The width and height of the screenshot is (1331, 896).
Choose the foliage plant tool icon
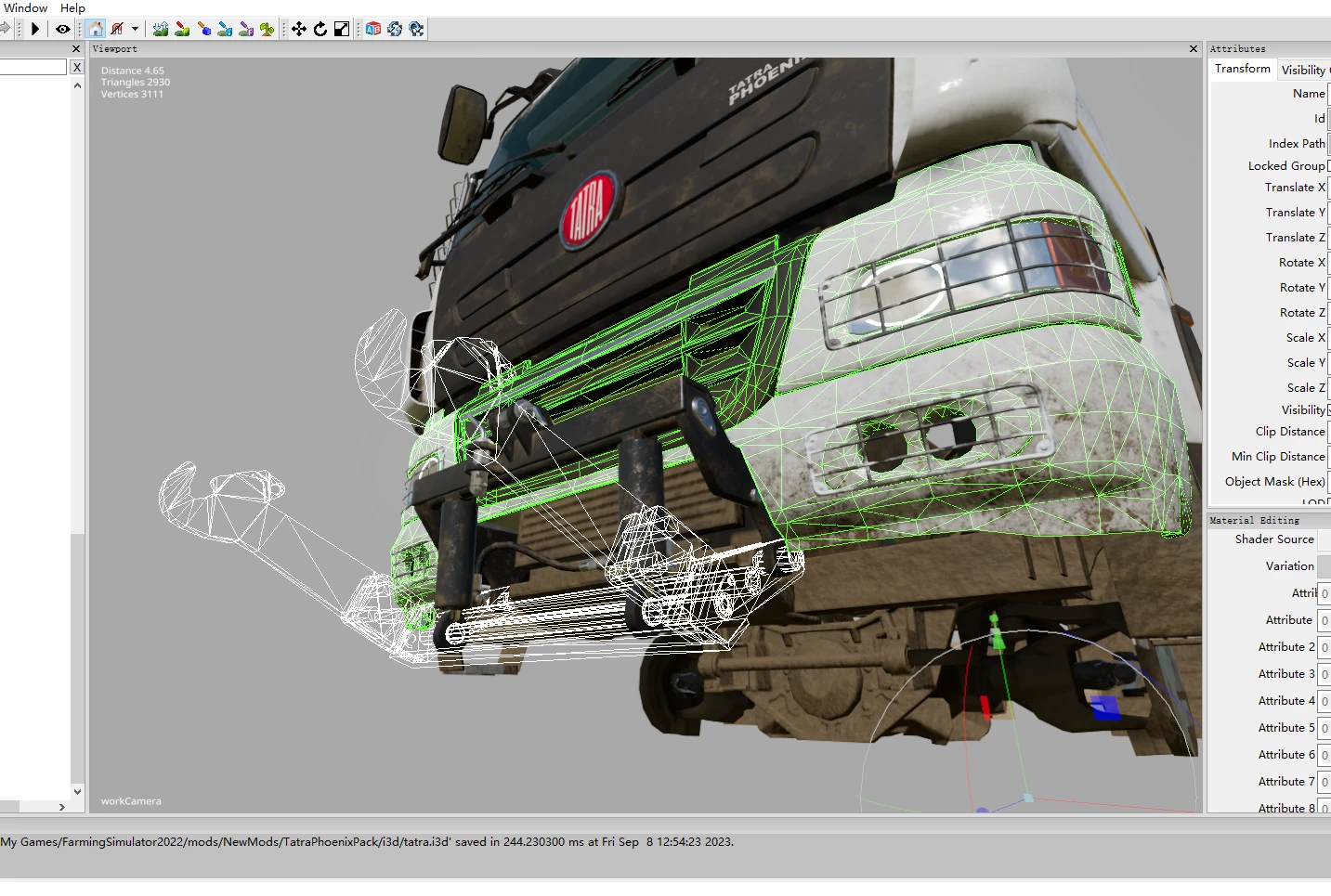268,30
